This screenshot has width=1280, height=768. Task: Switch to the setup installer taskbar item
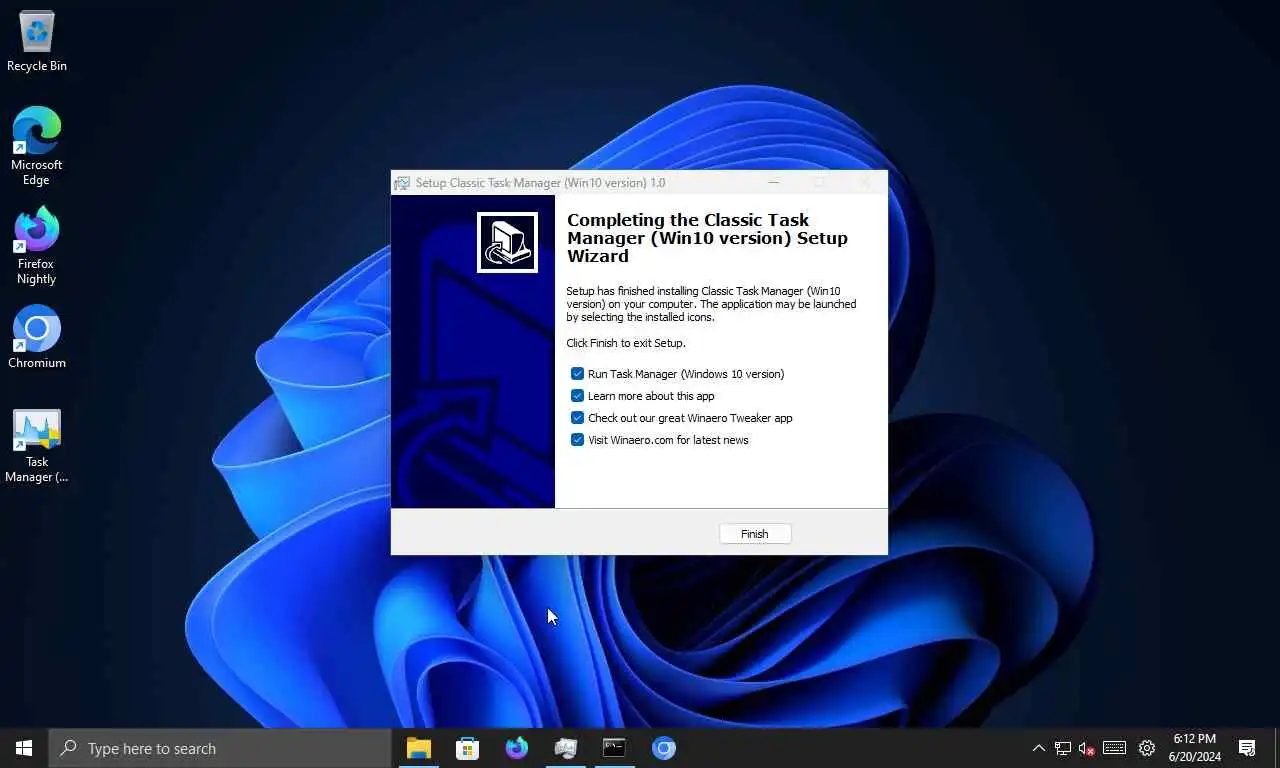tap(566, 748)
